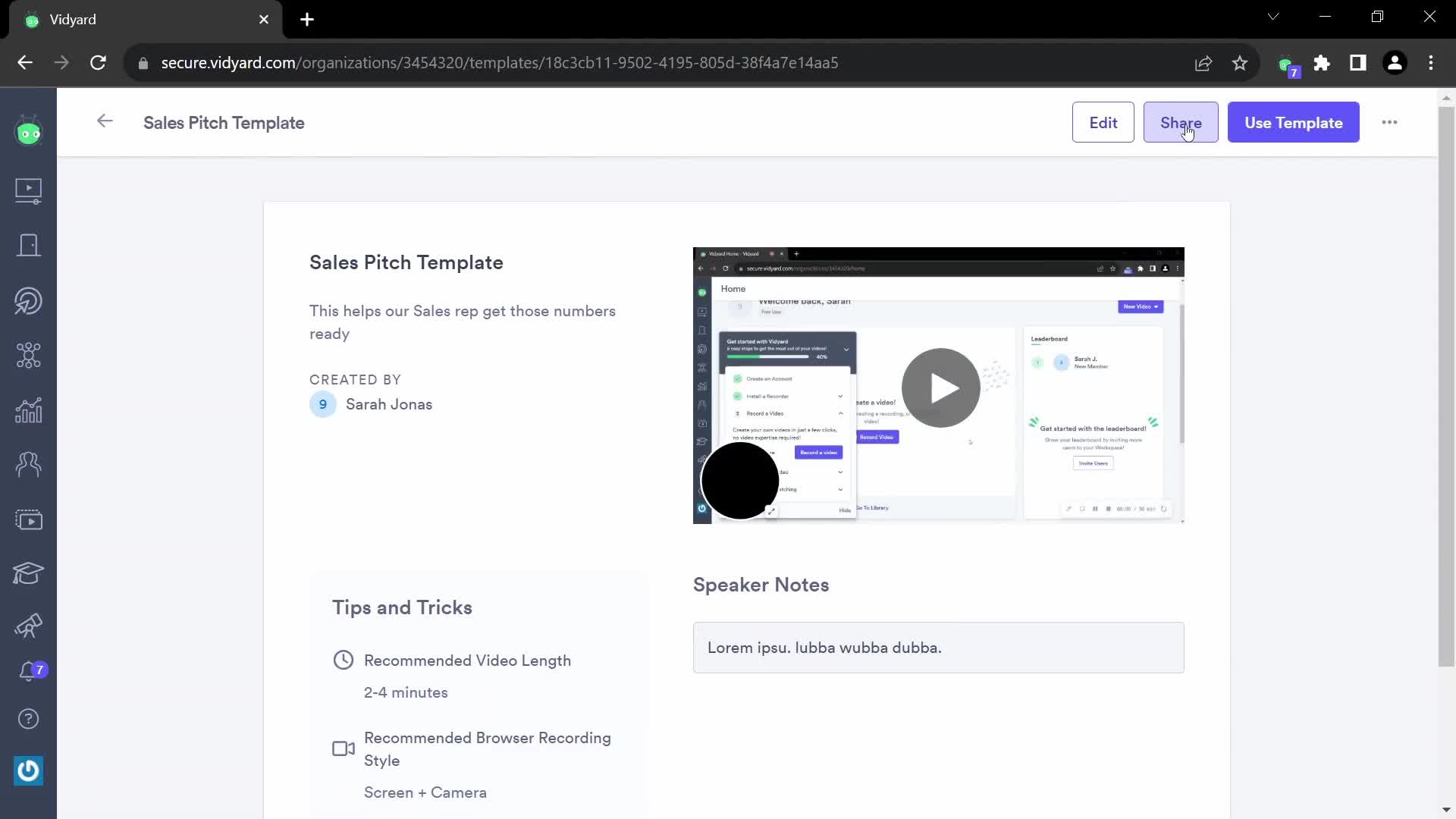The image size is (1456, 819).
Task: Open the tab search chevron
Action: click(x=1273, y=17)
